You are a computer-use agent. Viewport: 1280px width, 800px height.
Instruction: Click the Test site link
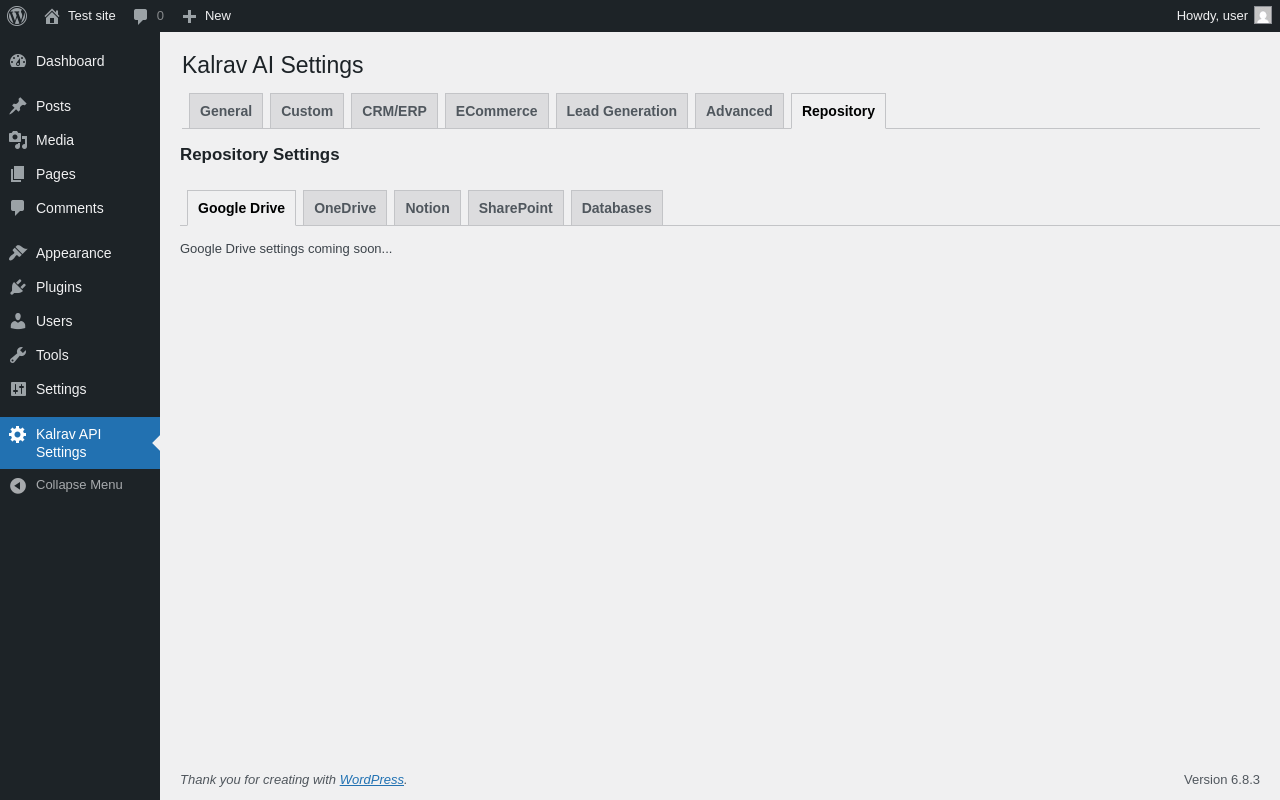92,16
